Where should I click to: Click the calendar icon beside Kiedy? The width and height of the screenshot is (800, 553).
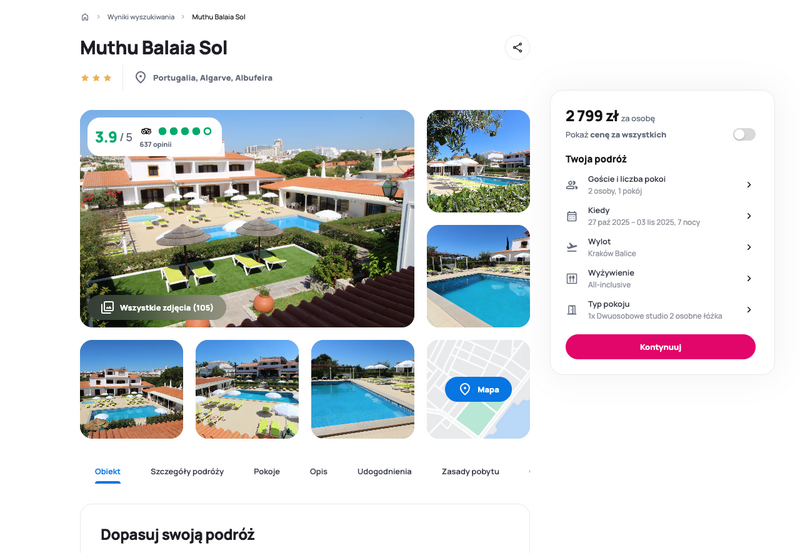click(572, 216)
